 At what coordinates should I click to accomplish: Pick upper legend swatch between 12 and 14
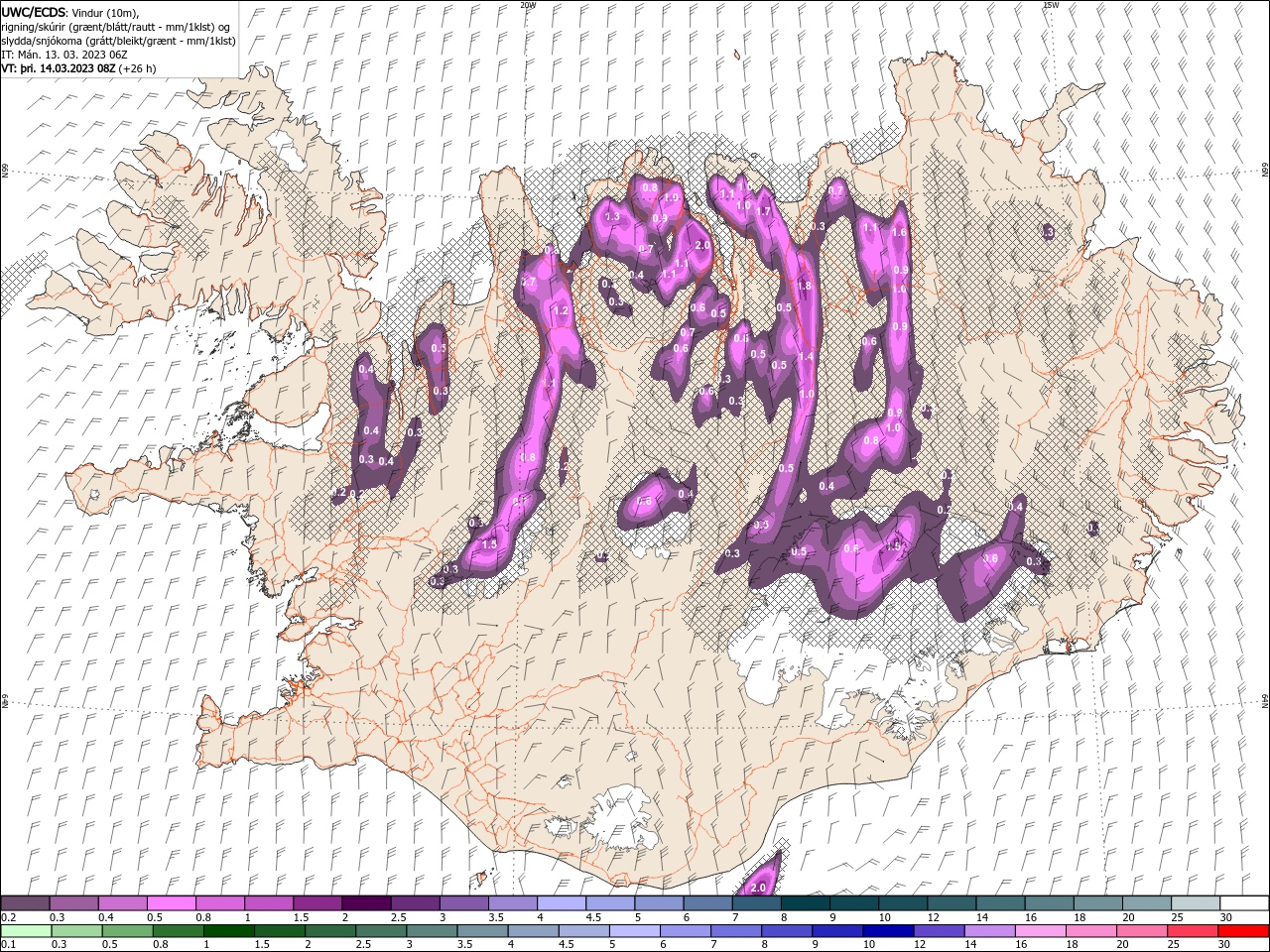(x=952, y=903)
